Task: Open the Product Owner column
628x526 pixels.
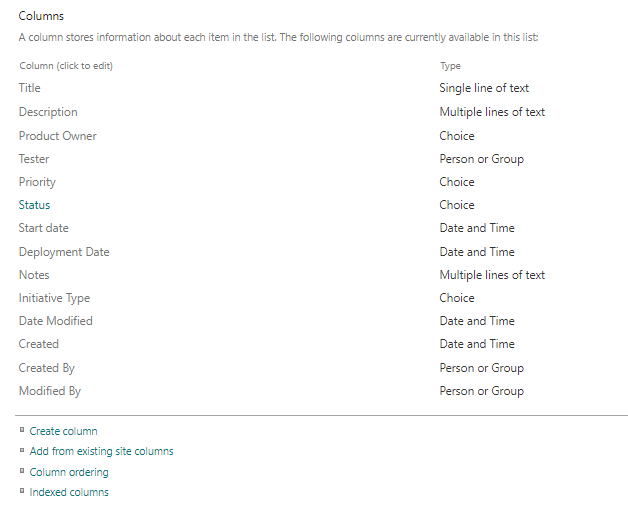Action: (x=58, y=136)
